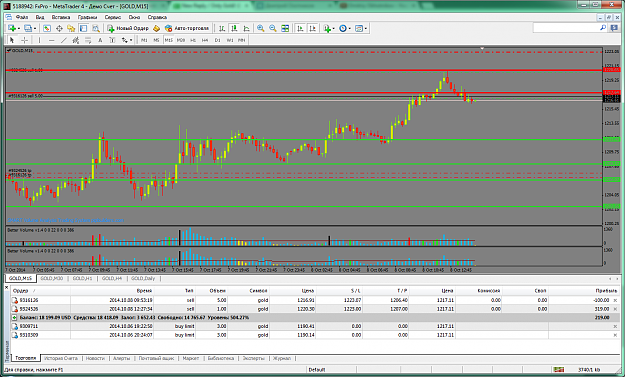Switch to GOLD,M30 chart tab
625x377 pixels.
pos(52,278)
